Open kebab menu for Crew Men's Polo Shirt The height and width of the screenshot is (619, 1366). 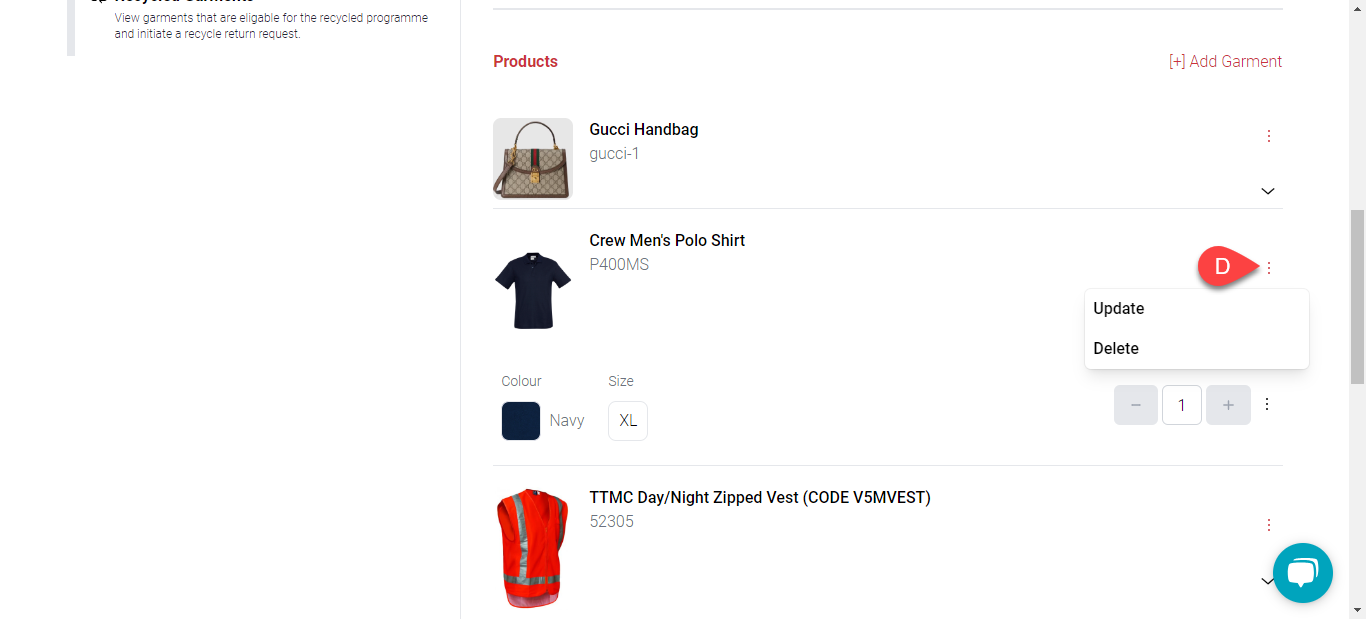[x=1268, y=268]
